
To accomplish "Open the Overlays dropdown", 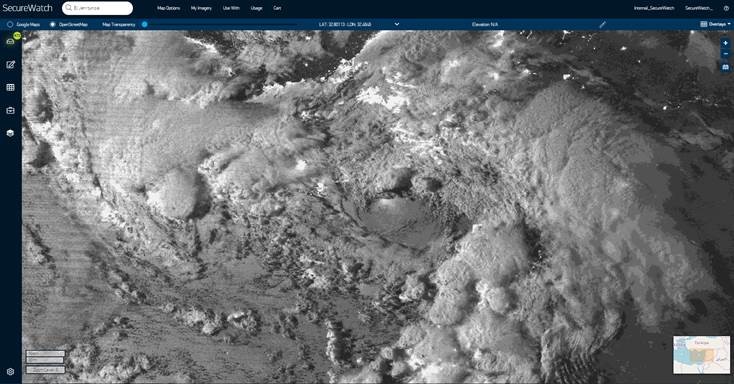I will 715,24.
